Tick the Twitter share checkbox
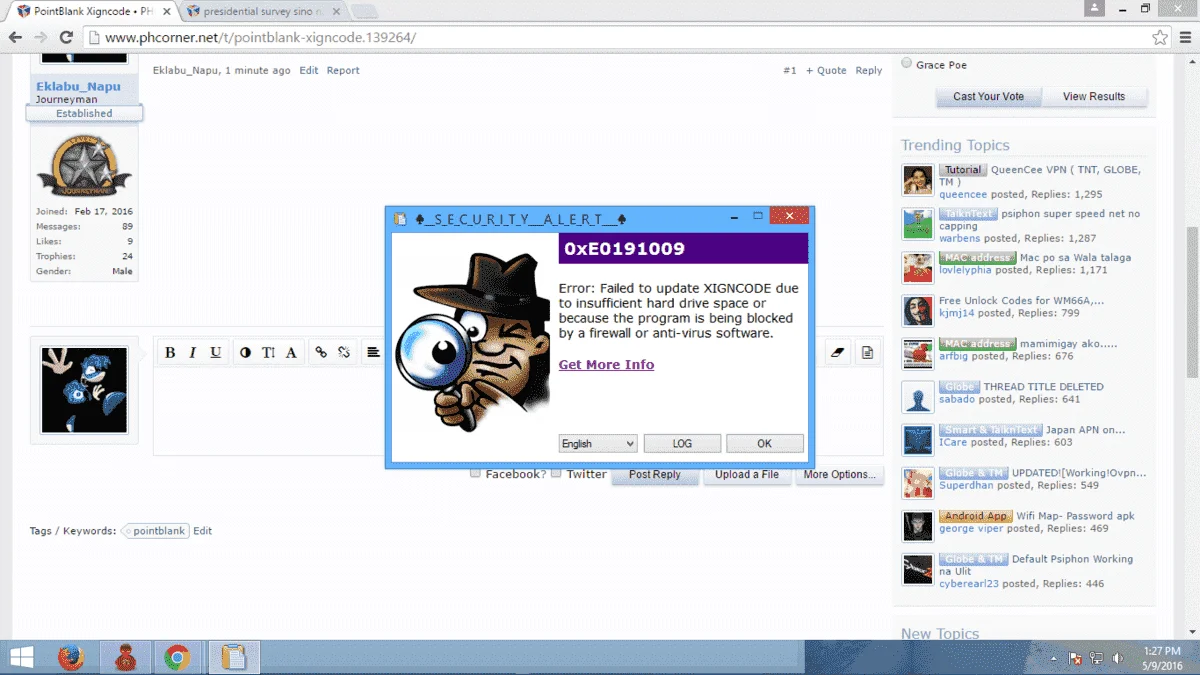 (x=556, y=473)
